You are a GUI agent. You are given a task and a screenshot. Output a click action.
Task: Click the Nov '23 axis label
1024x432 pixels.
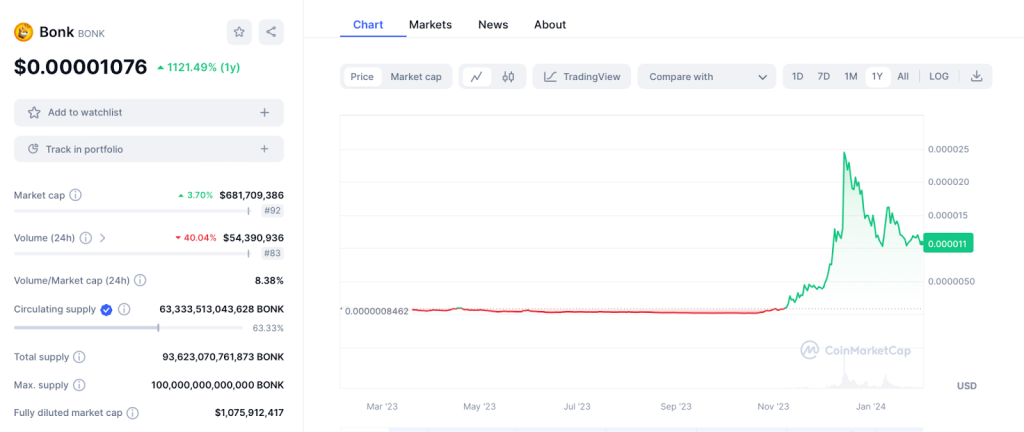(774, 407)
